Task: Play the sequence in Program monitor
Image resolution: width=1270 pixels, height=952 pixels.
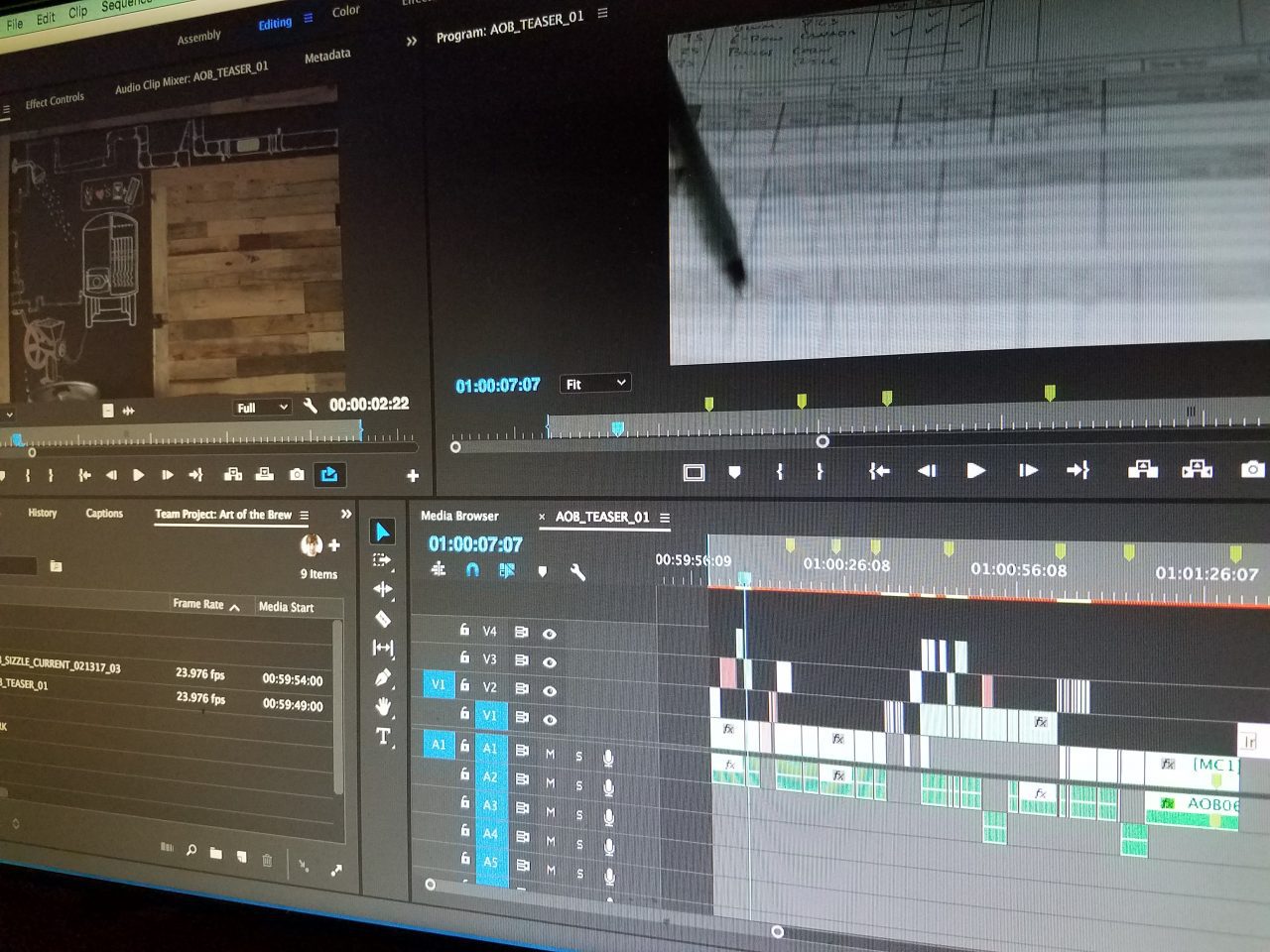Action: (x=976, y=470)
